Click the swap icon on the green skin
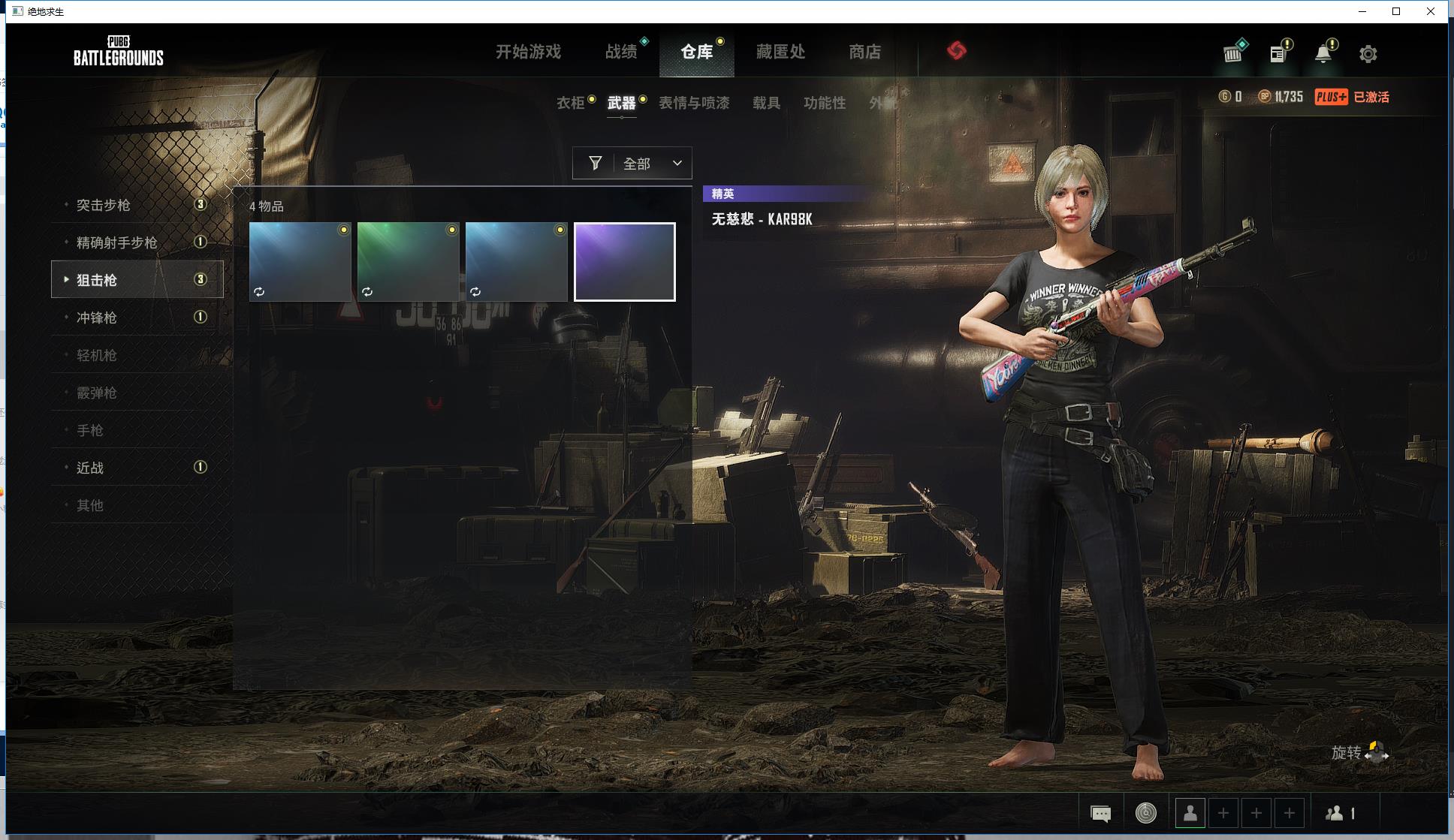The image size is (1454, 840). (367, 291)
